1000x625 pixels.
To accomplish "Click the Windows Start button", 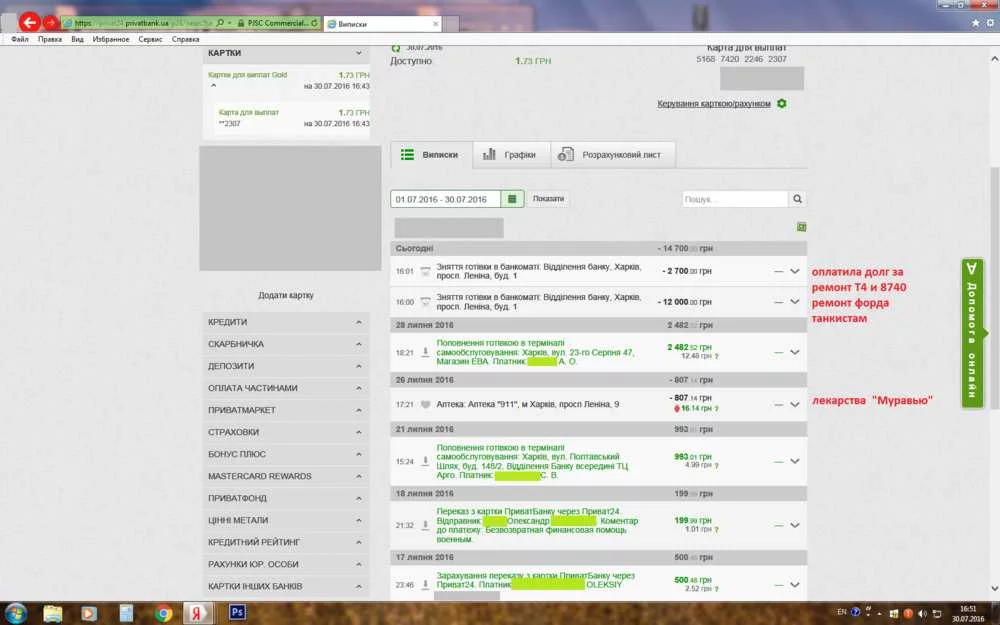I will [15, 614].
